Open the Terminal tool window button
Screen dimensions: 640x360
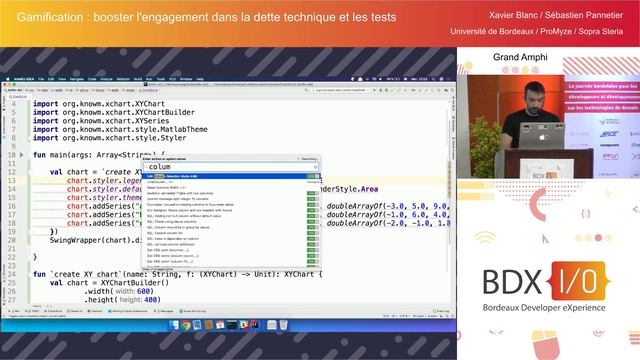click(96, 311)
